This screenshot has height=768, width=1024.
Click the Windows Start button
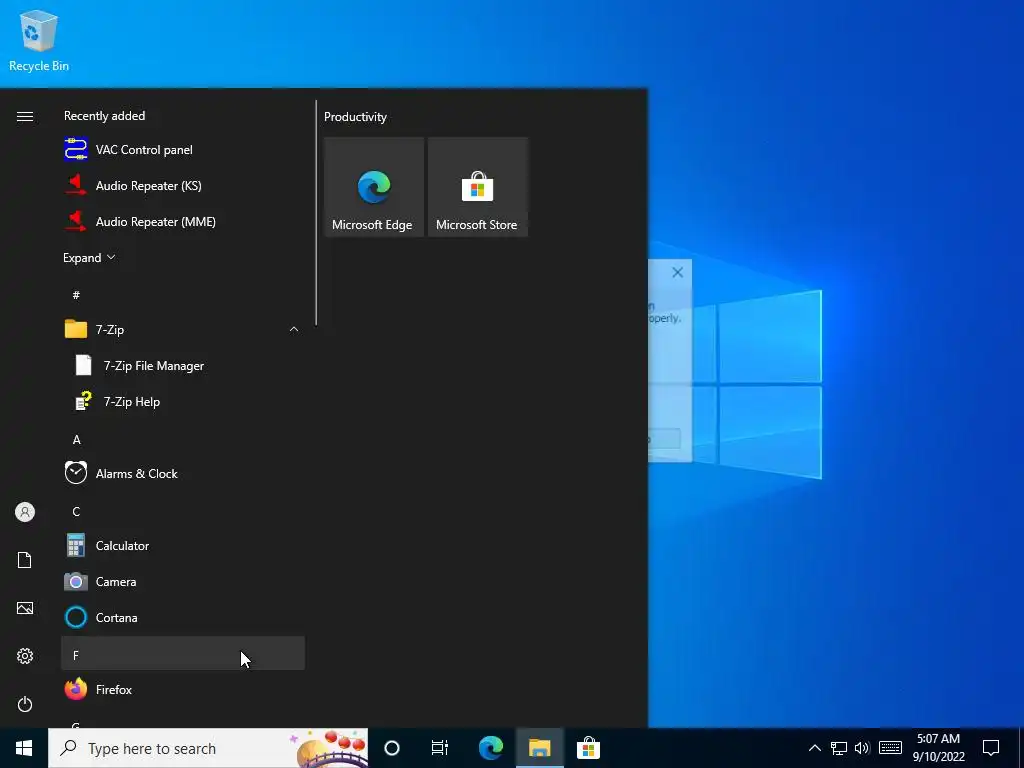24,748
